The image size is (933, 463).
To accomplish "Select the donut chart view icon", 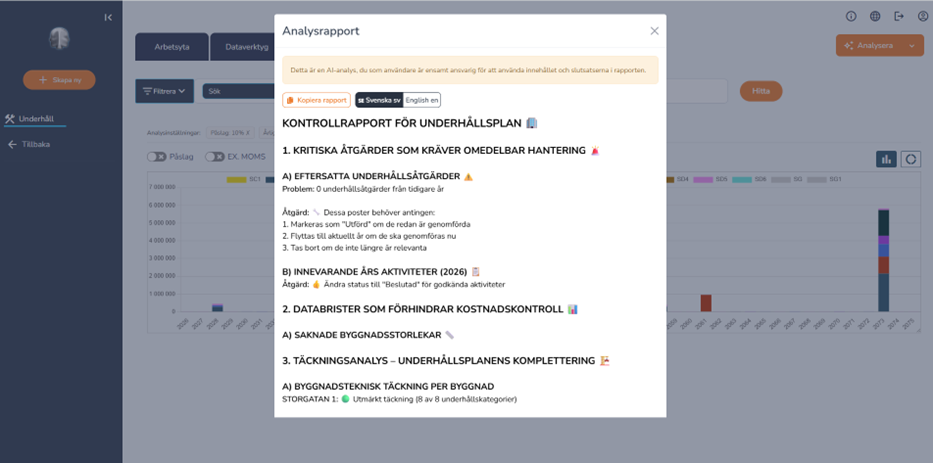I will coord(910,159).
